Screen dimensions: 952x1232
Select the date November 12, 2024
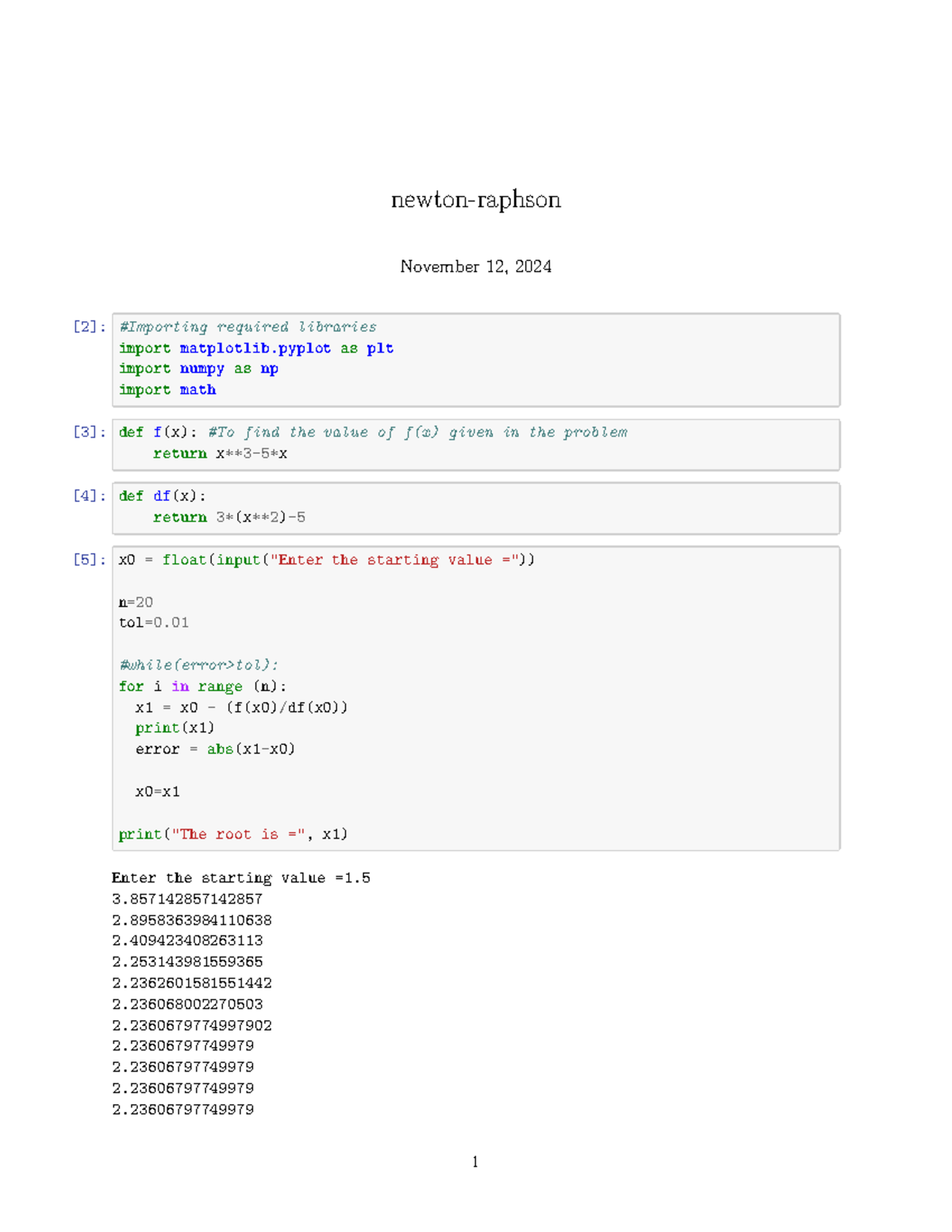pyautogui.click(x=475, y=267)
